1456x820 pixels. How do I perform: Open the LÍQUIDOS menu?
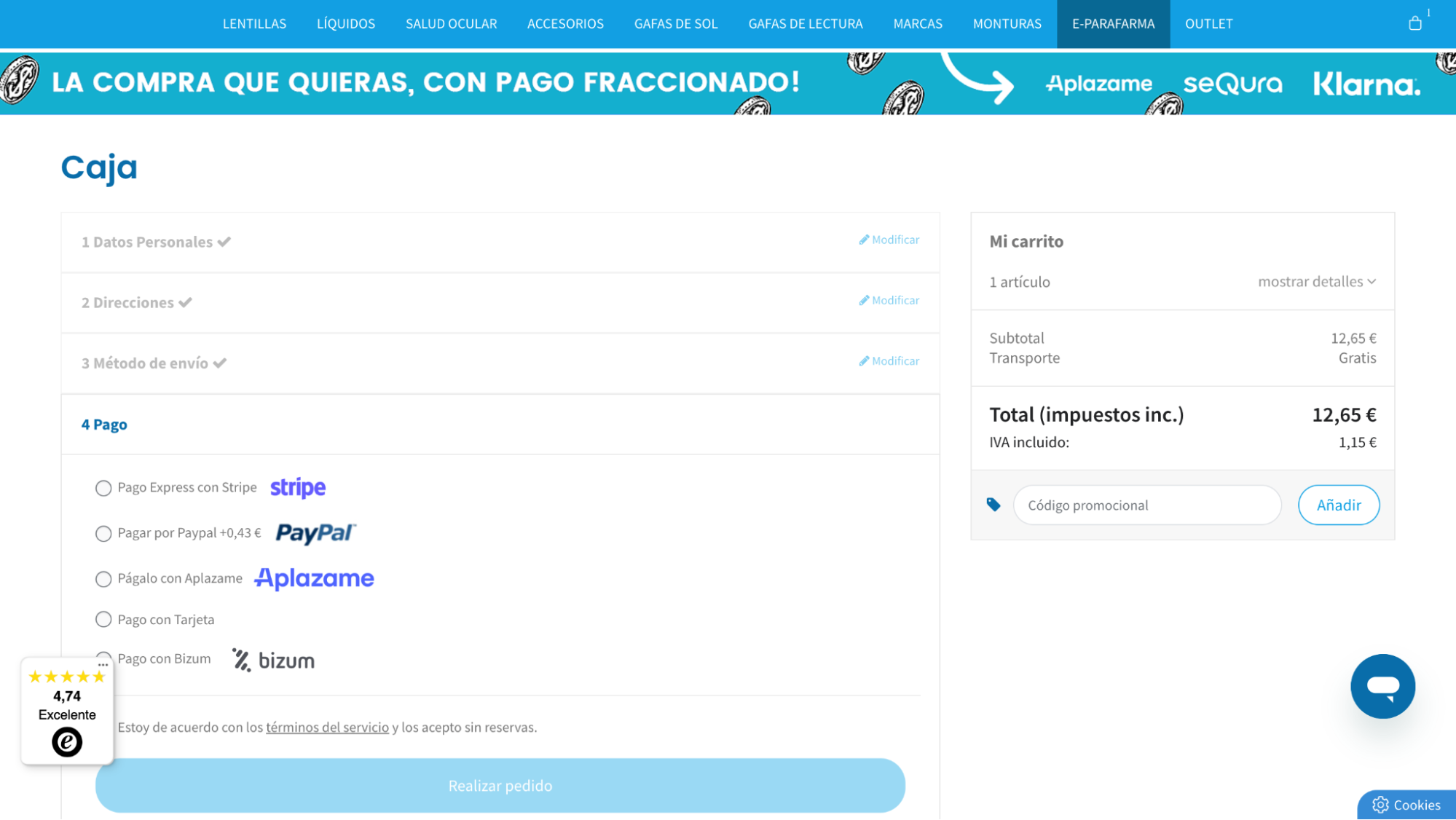coord(346,23)
